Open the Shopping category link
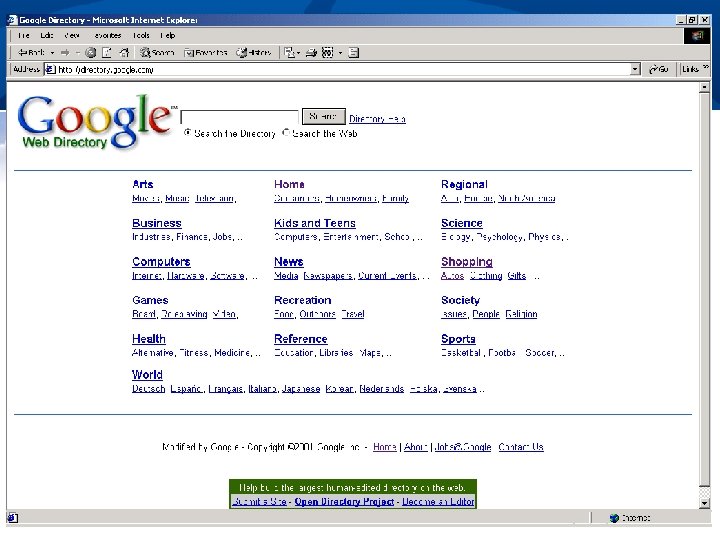Viewport: 720px width, 540px height. coord(467,262)
